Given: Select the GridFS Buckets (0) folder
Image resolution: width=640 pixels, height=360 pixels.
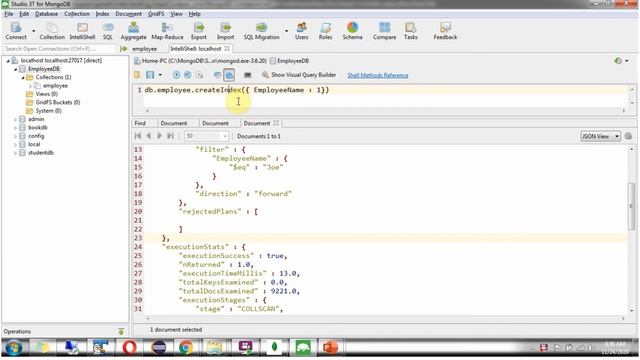Looking at the screenshot, I should [58, 102].
